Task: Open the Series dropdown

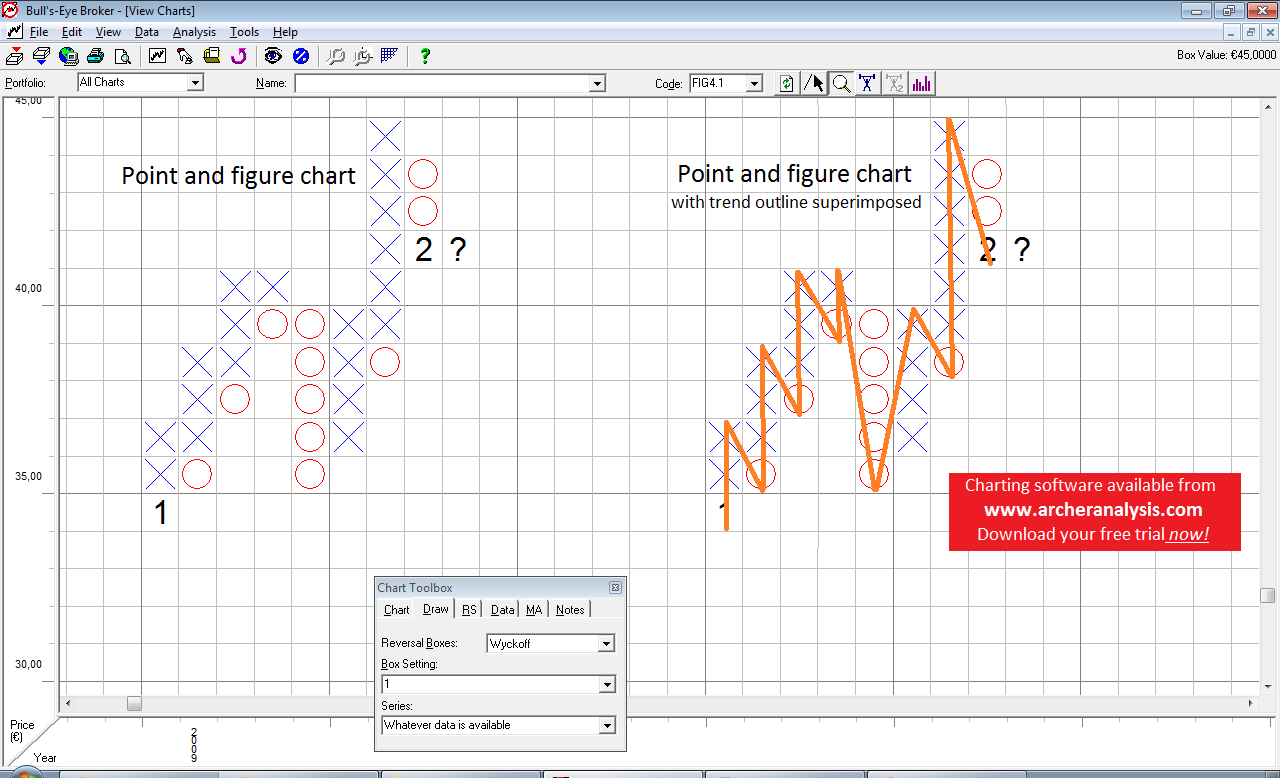Action: click(606, 726)
